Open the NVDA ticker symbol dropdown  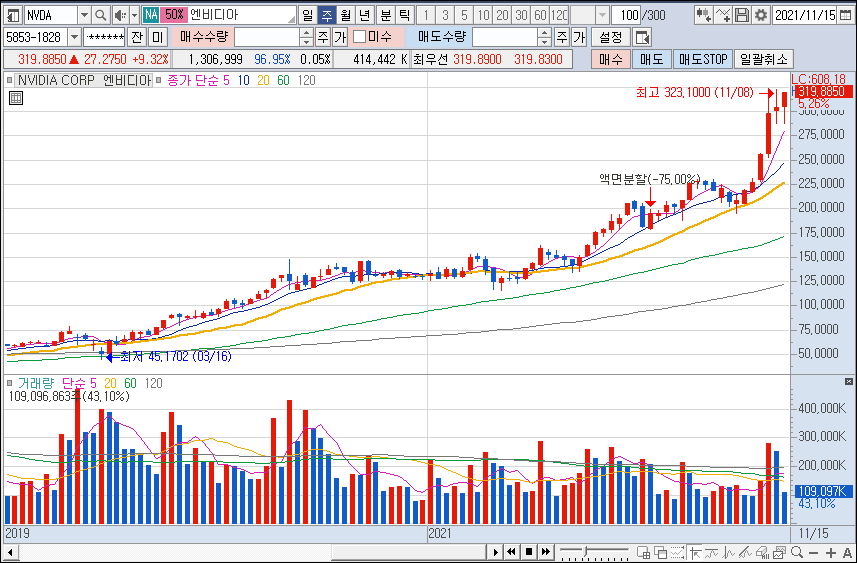(84, 15)
